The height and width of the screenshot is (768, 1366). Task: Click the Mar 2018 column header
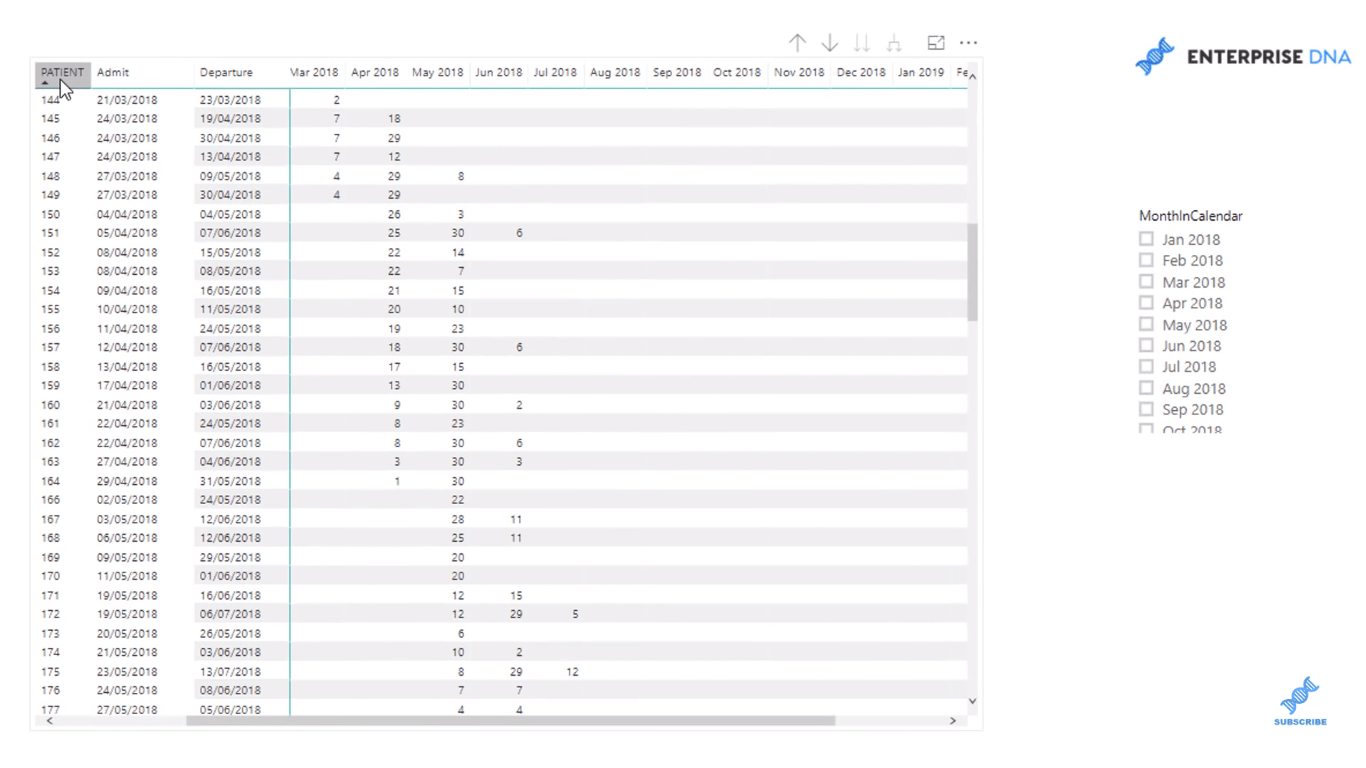[x=314, y=72]
